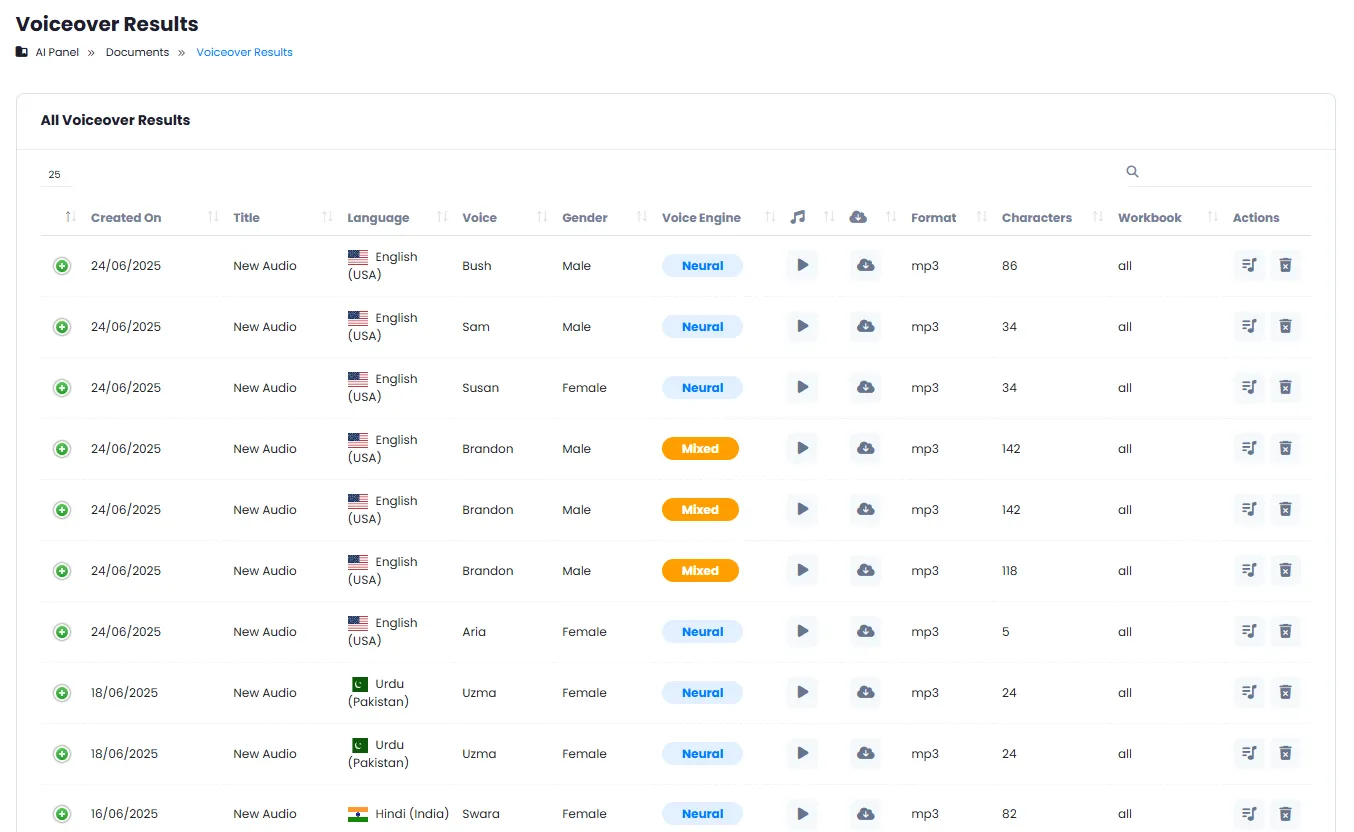Screen dimensions: 1354x832
Task: Sort table by Created On column
Action: click(x=126, y=218)
